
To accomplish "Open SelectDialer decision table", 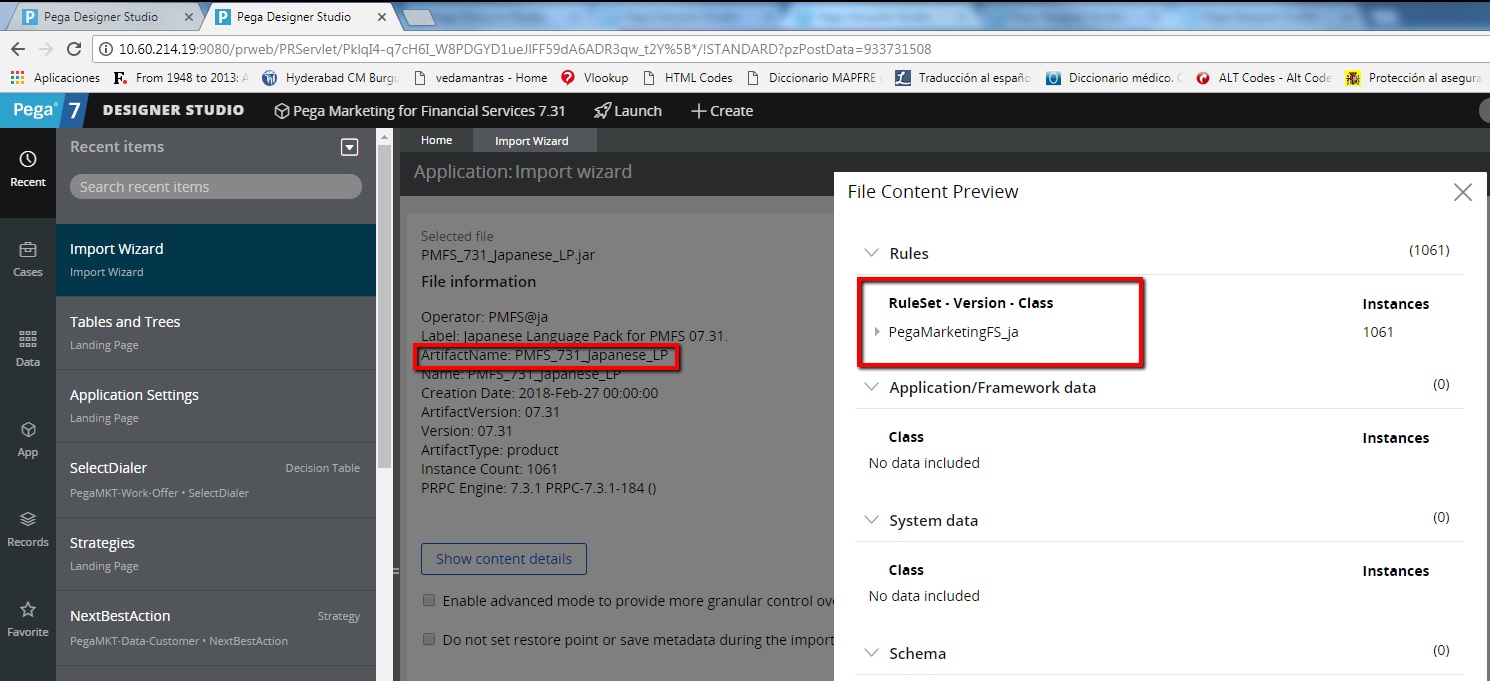I will [x=216, y=480].
